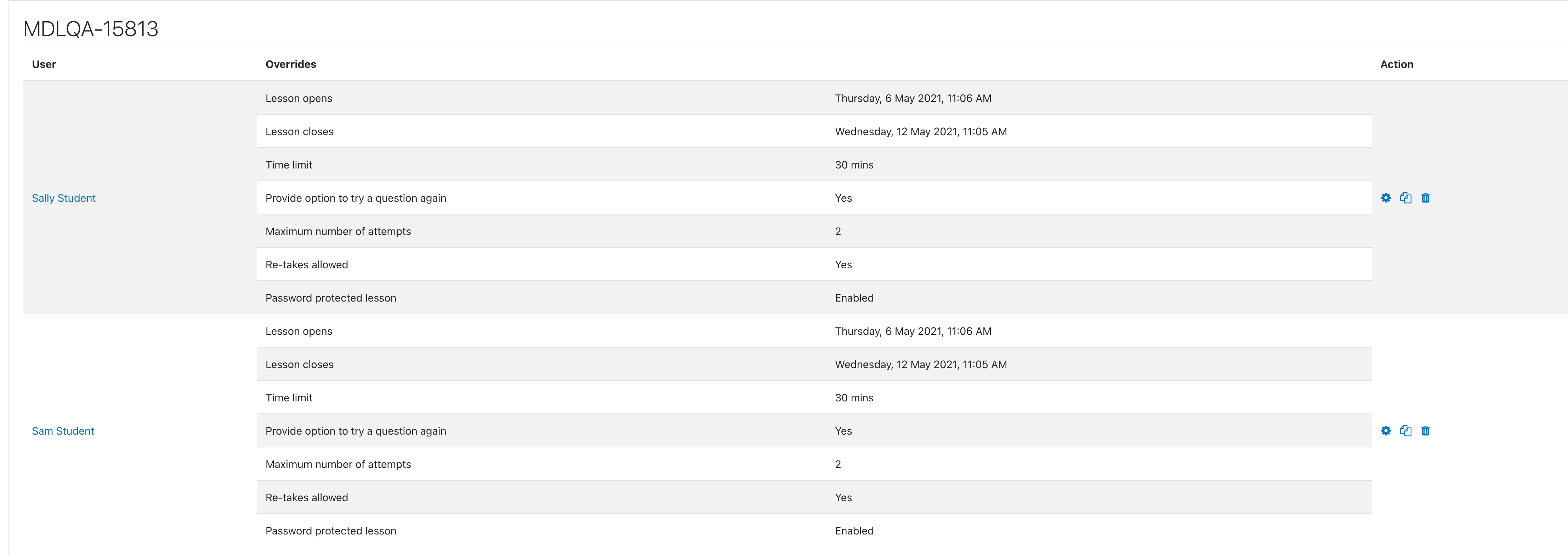Select Sally's Lesson opens date value

click(x=913, y=99)
